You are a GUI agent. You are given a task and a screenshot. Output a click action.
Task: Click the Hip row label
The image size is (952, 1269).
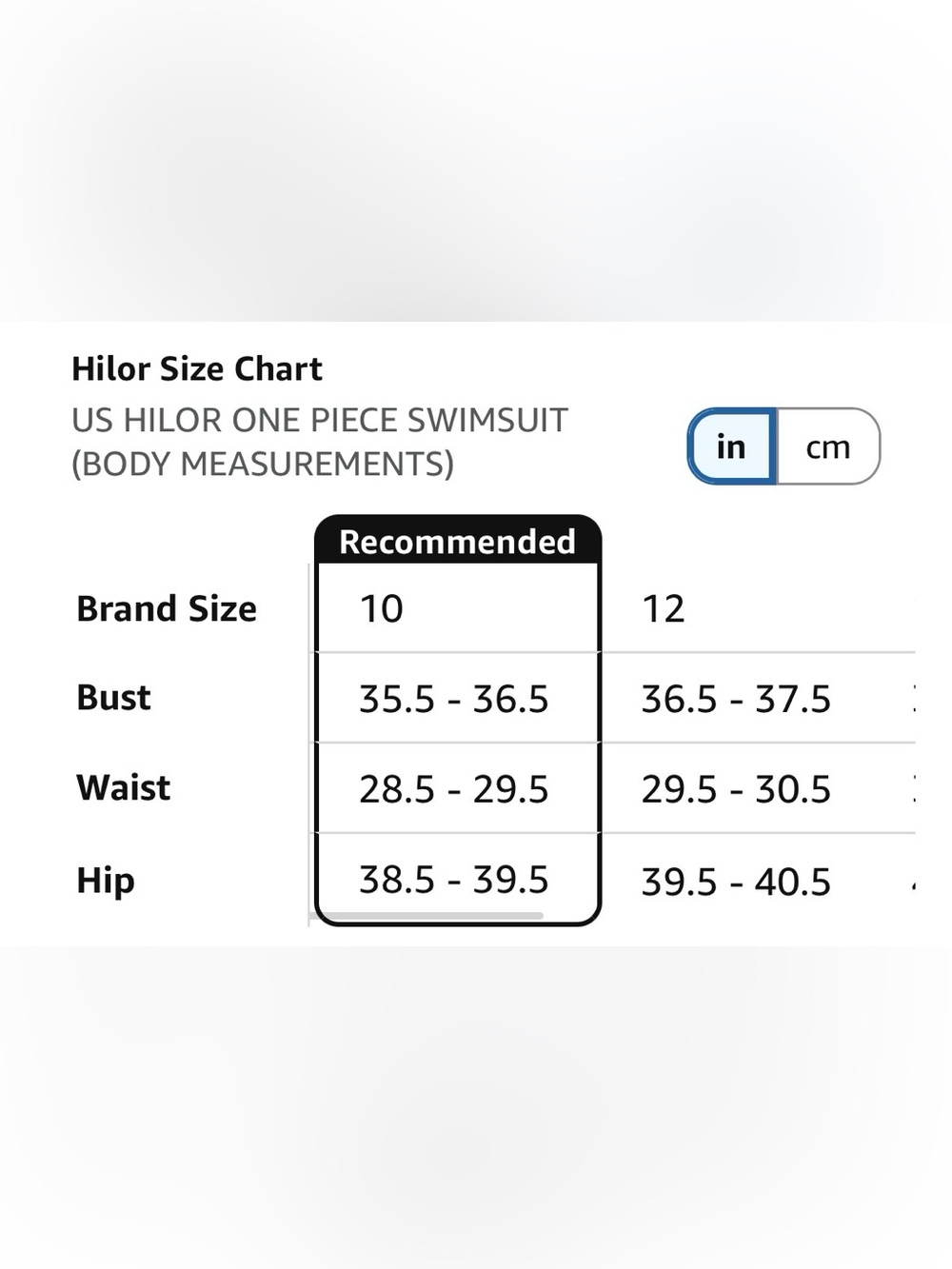[x=106, y=881]
